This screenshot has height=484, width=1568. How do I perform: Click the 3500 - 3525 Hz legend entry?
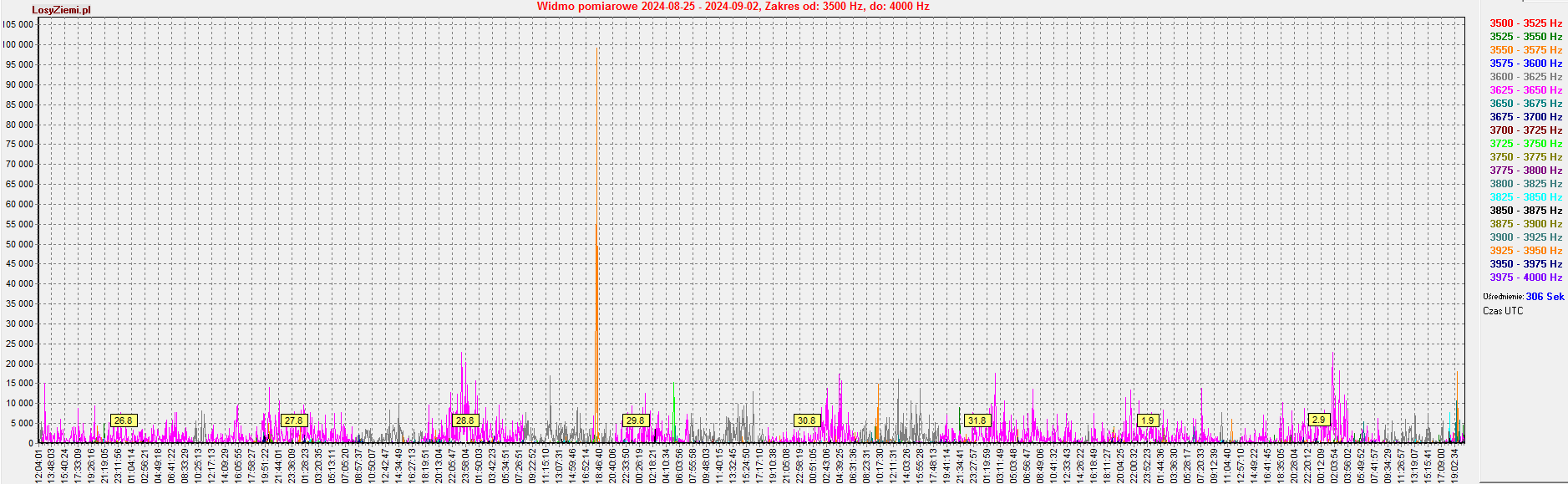(x=1525, y=23)
